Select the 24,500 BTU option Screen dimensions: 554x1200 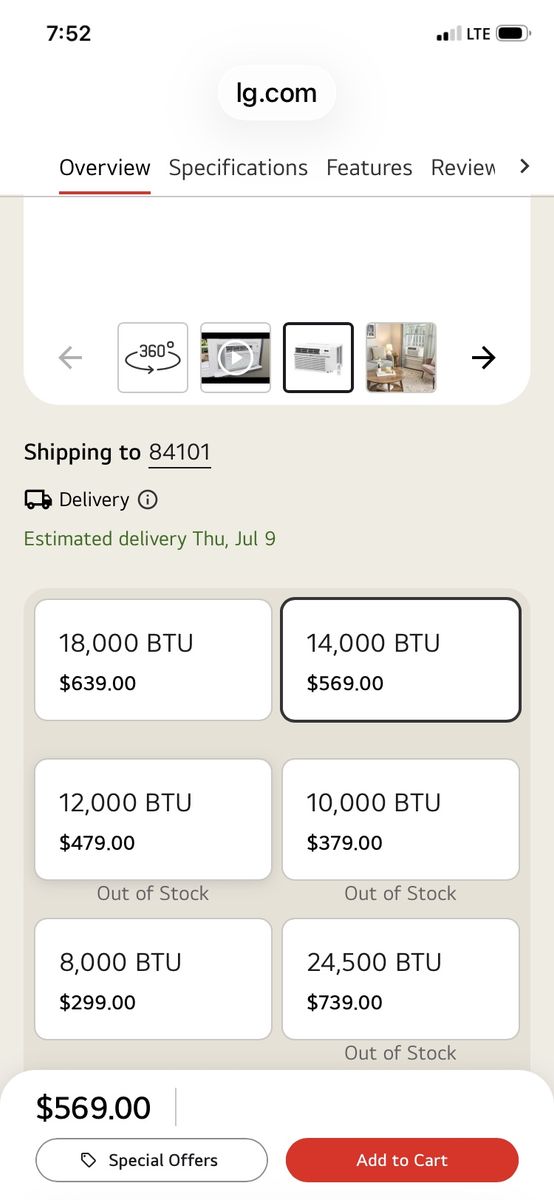(401, 979)
